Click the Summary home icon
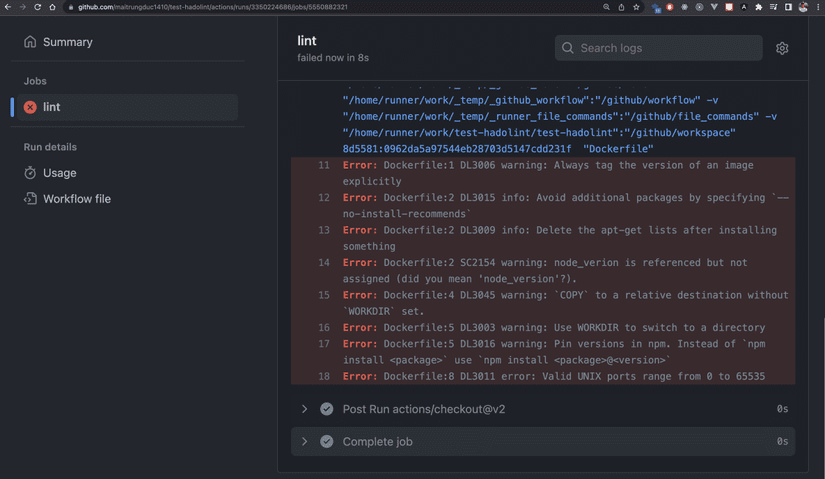Image resolution: width=825 pixels, height=479 pixels. click(30, 42)
